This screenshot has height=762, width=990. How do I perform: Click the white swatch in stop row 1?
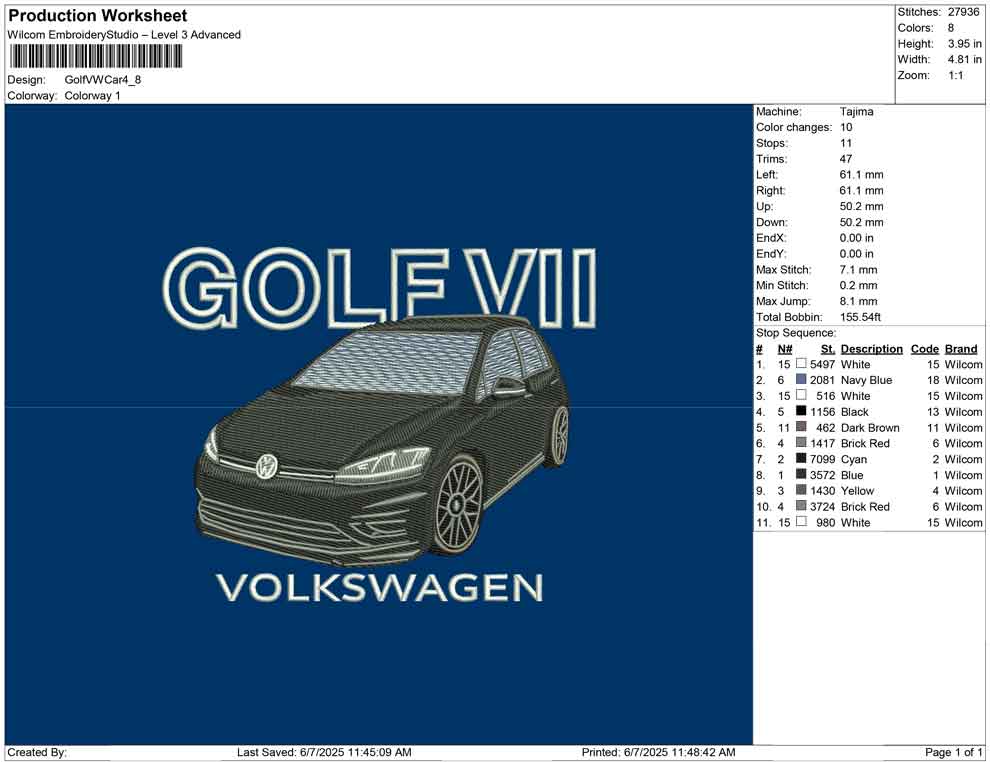coord(801,364)
